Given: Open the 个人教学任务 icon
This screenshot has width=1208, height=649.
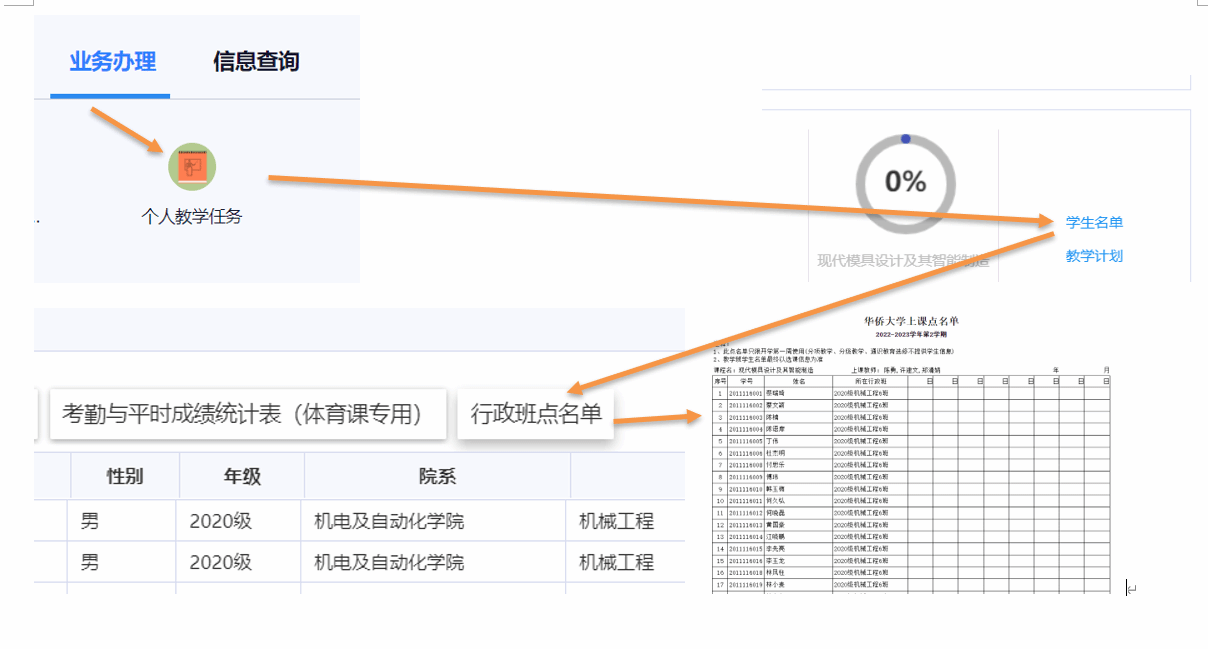Looking at the screenshot, I should pyautogui.click(x=192, y=167).
